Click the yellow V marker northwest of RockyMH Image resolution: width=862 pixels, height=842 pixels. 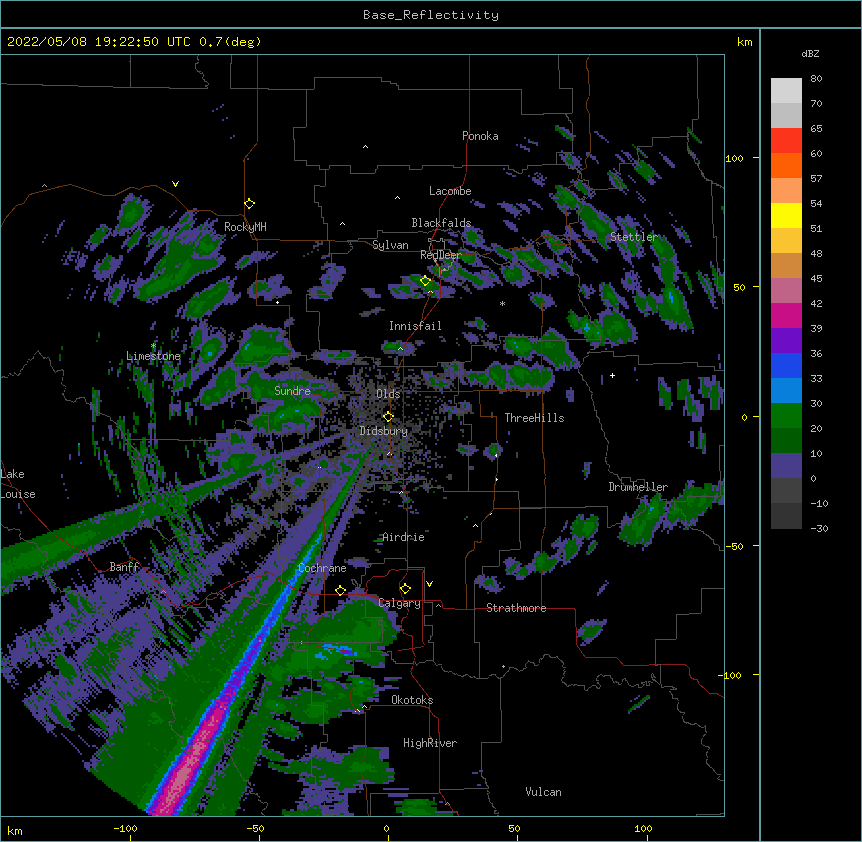point(175,184)
